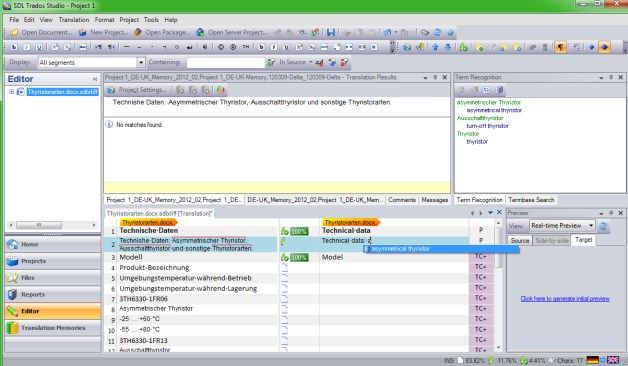Click the Undo arrow icon in top toolbar
628x366 pixels.
tap(387, 32)
